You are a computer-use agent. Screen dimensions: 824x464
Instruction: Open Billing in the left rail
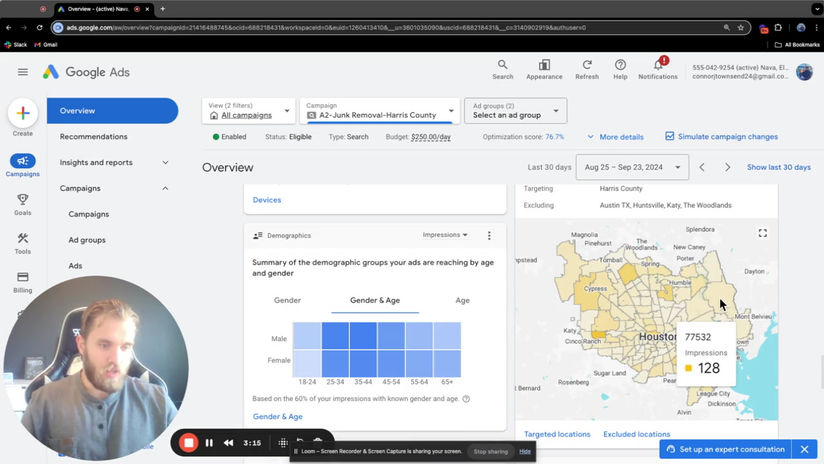click(x=23, y=282)
